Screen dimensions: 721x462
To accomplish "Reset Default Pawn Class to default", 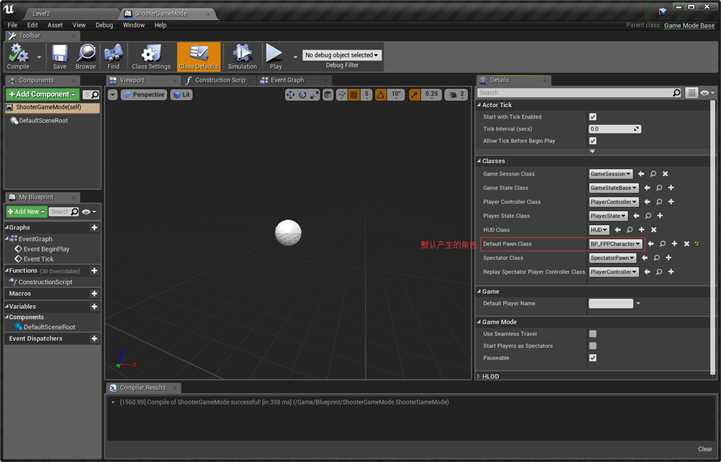I will point(697,244).
